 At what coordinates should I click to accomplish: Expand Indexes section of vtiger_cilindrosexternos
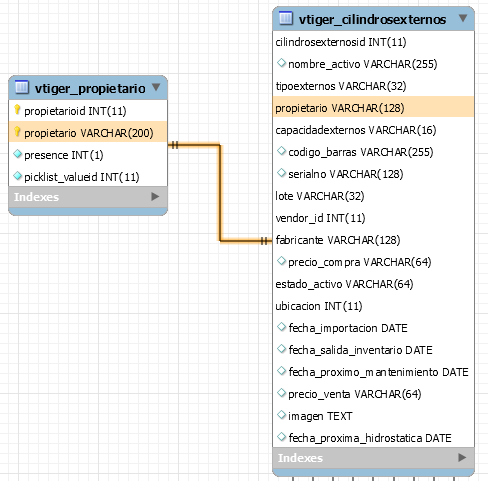pyautogui.click(x=462, y=458)
